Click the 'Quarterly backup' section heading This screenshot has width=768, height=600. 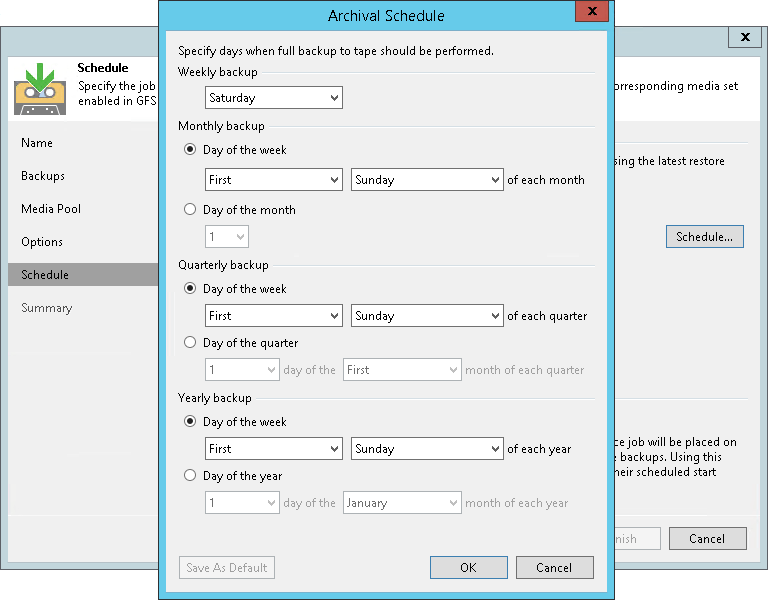pyautogui.click(x=223, y=265)
